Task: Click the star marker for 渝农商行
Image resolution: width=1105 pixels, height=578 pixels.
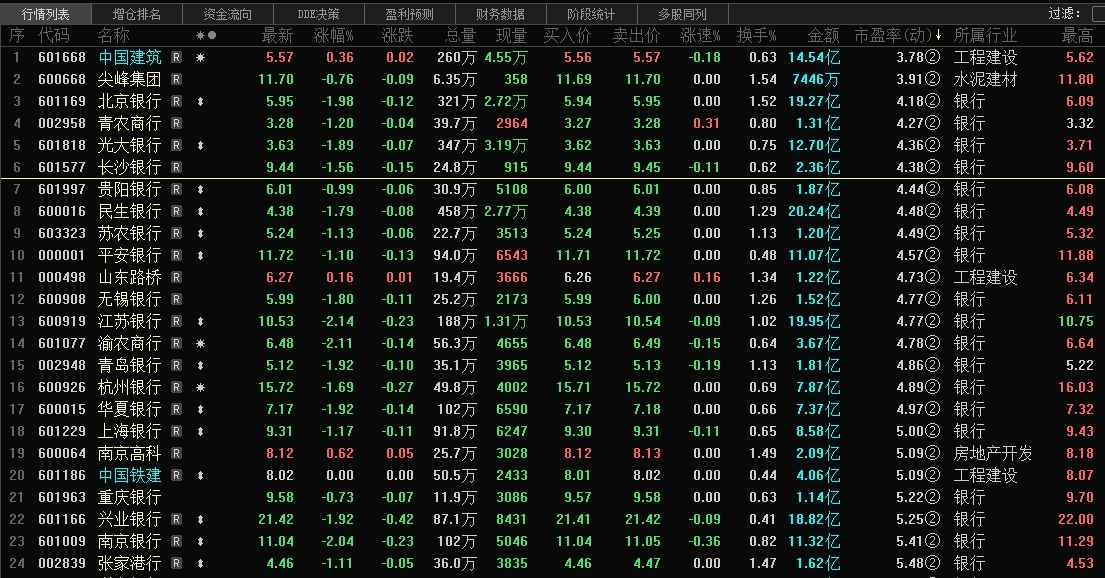Action: tap(200, 343)
